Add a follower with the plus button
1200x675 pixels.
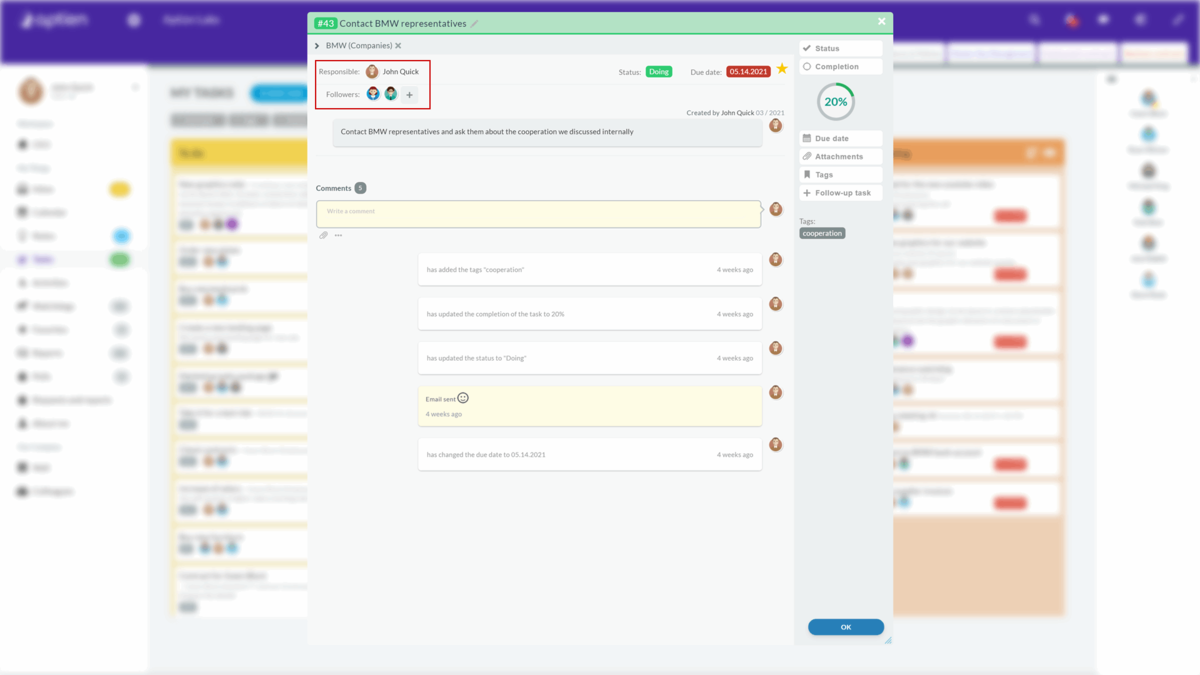coord(409,95)
